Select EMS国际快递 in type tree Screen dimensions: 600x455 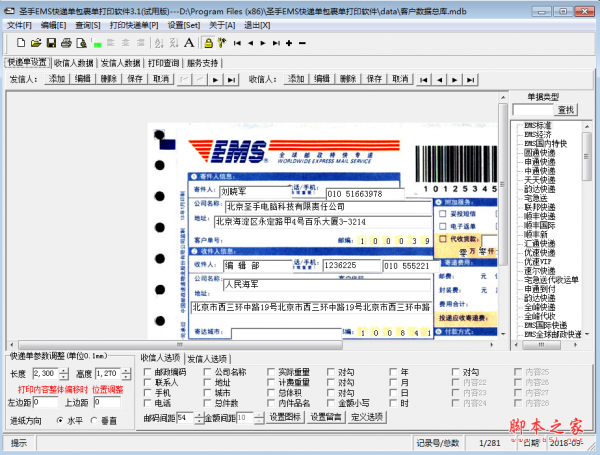(545, 325)
